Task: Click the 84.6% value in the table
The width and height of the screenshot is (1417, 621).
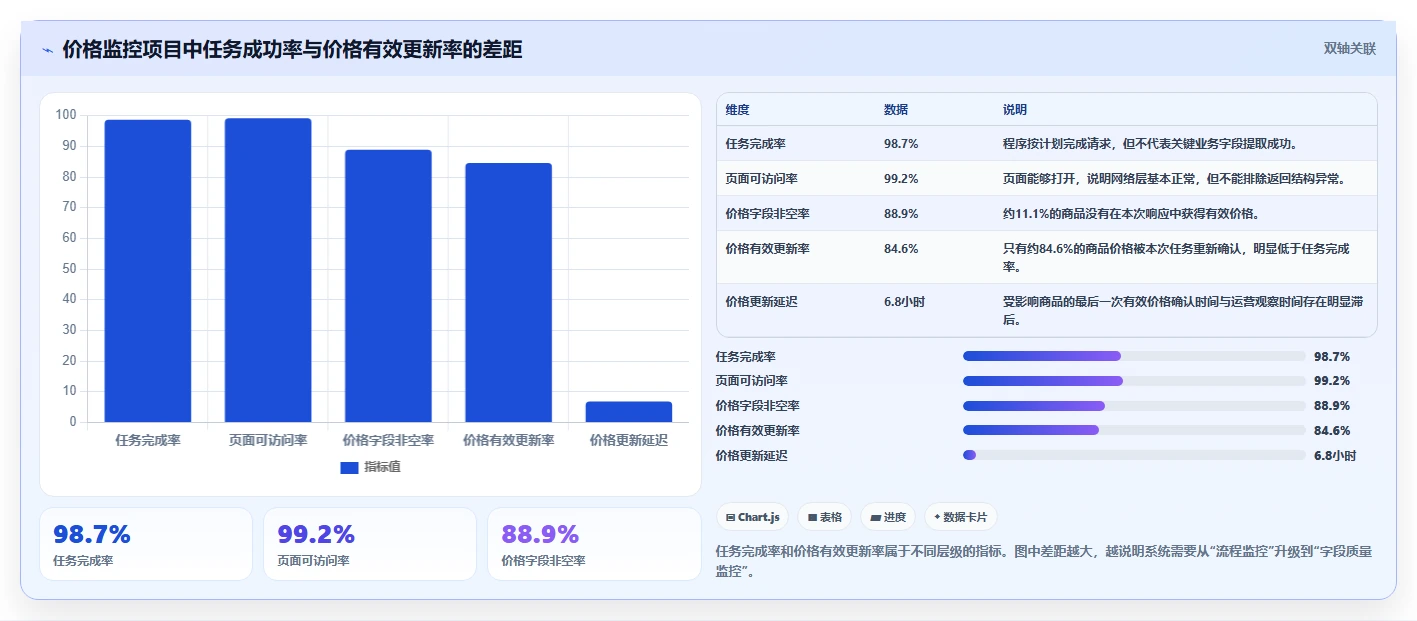Action: [901, 249]
